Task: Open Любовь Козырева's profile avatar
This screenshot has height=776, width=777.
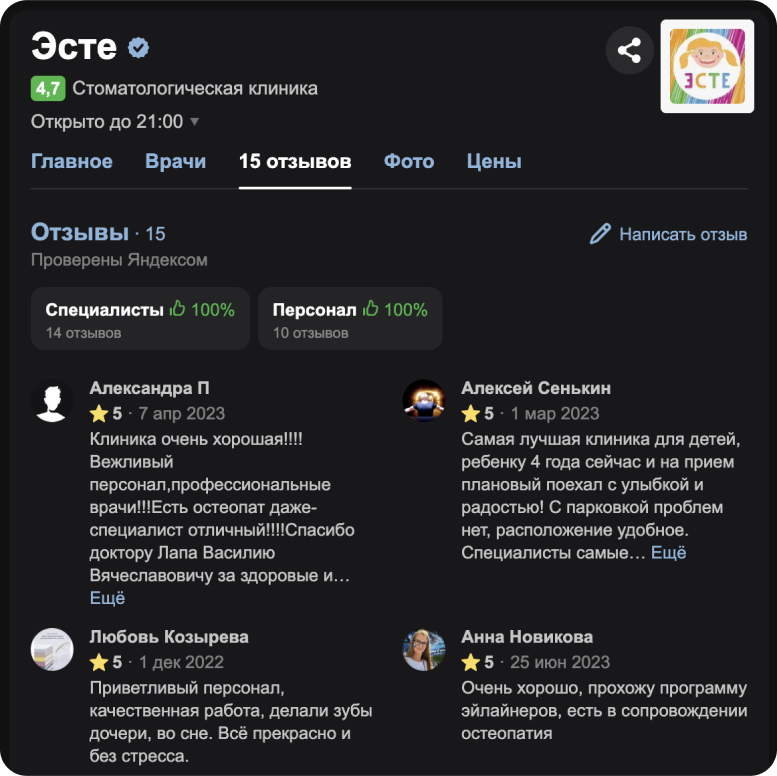Action: pos(52,649)
